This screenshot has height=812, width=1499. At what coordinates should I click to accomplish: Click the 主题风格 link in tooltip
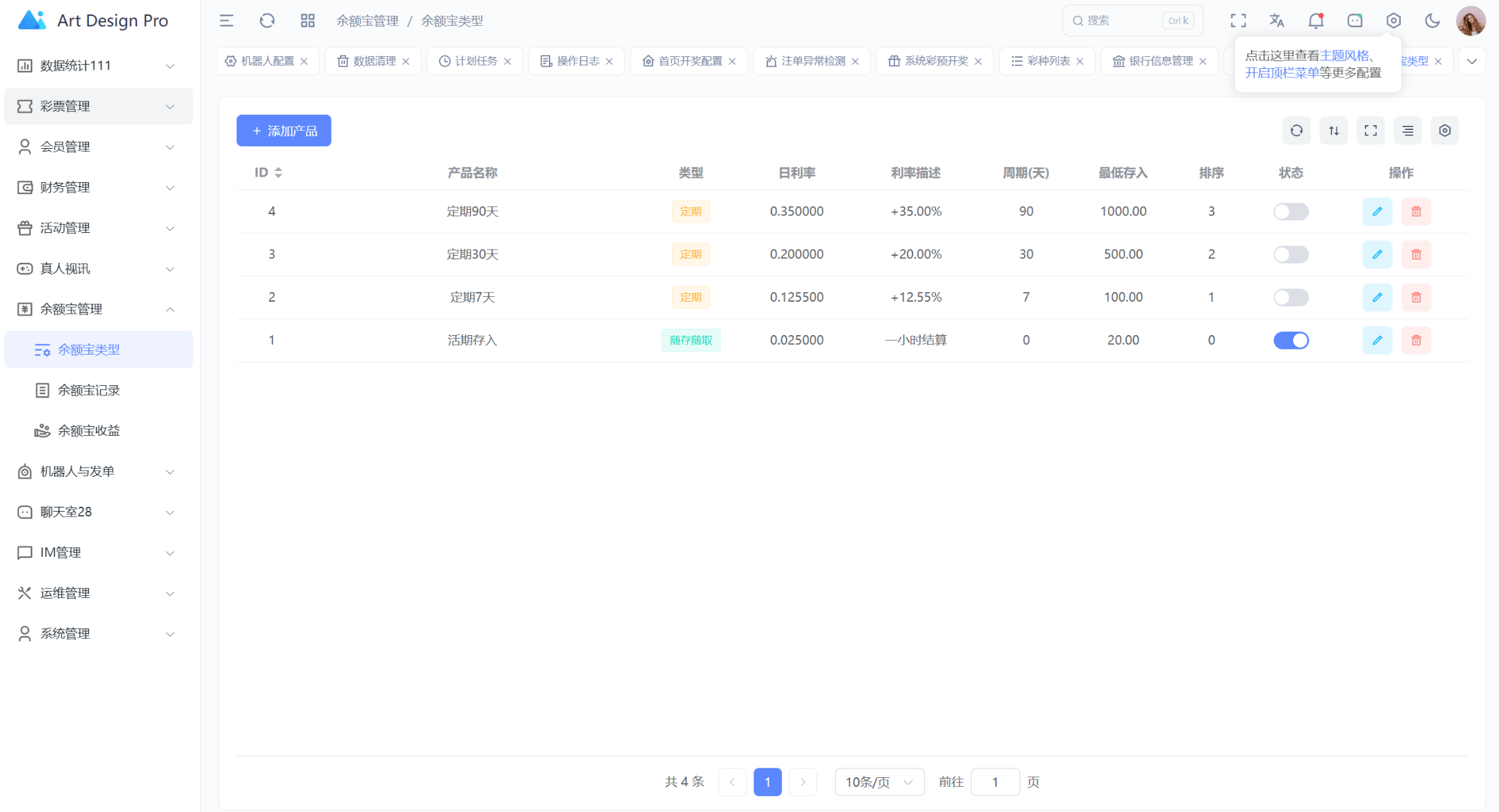pos(1344,56)
